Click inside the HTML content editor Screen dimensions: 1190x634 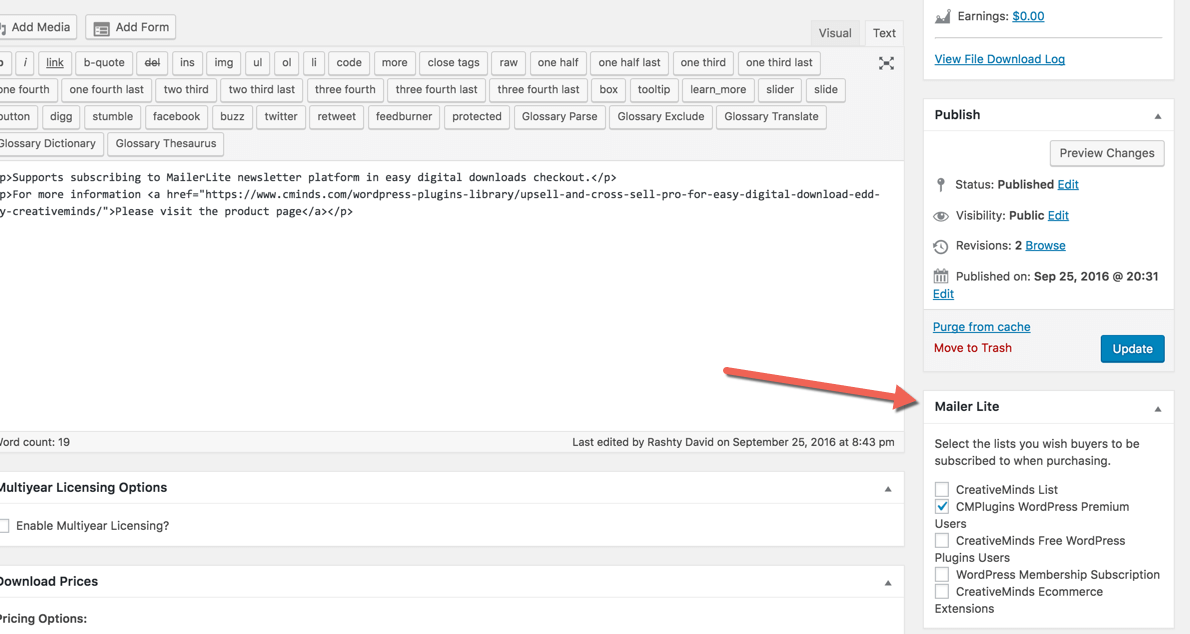click(450, 320)
